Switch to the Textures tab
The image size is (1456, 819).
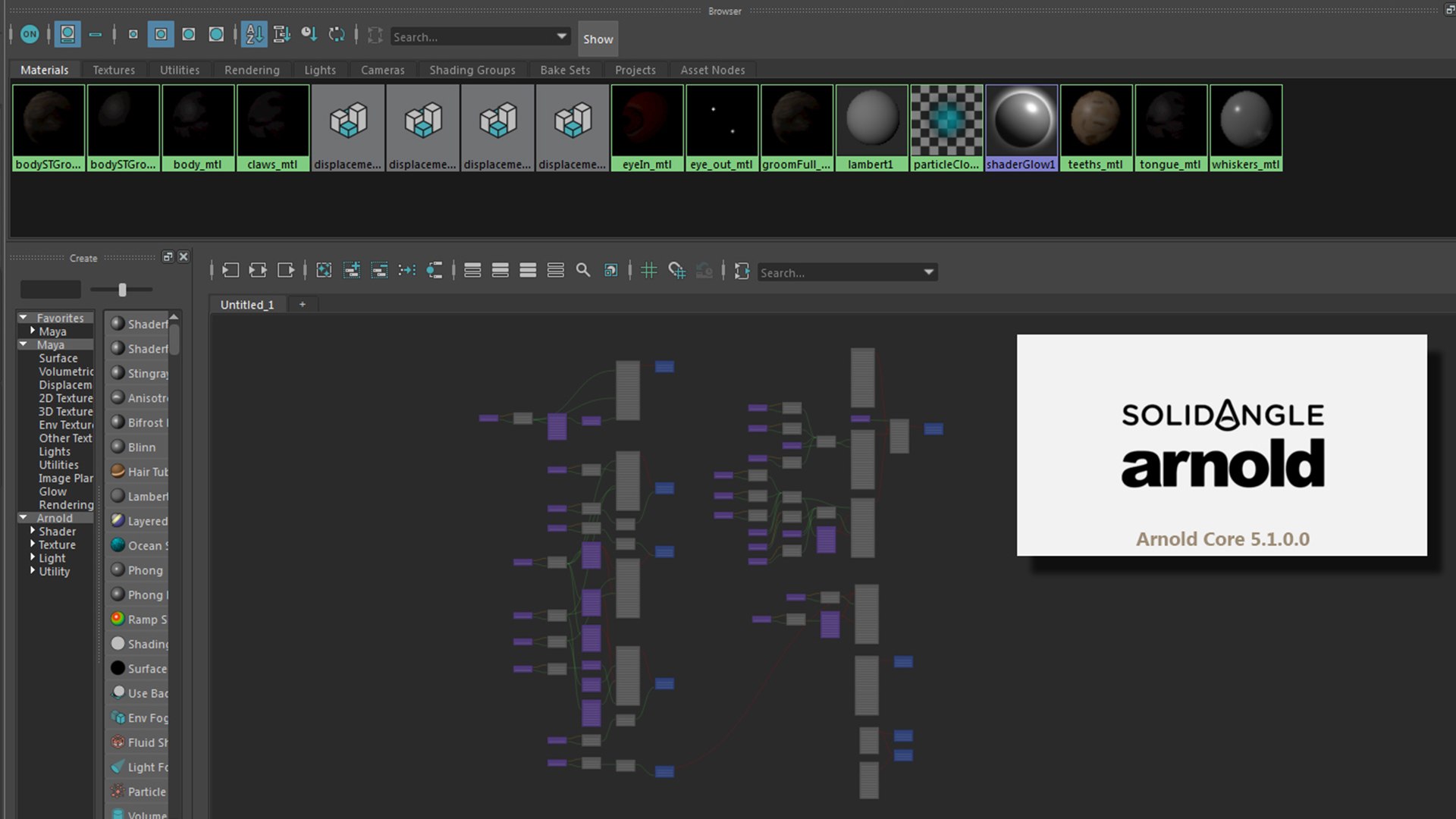(x=114, y=70)
